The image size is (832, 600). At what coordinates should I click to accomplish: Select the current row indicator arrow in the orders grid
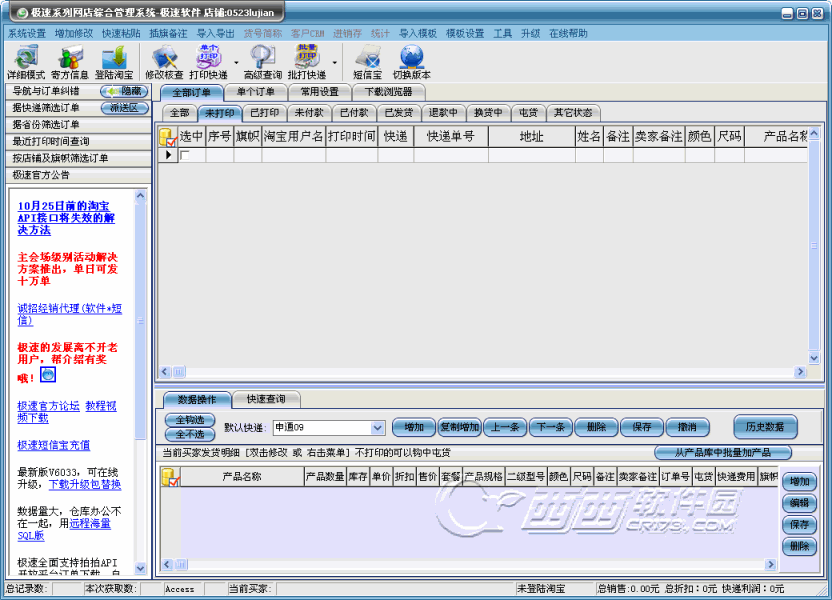pyautogui.click(x=168, y=155)
